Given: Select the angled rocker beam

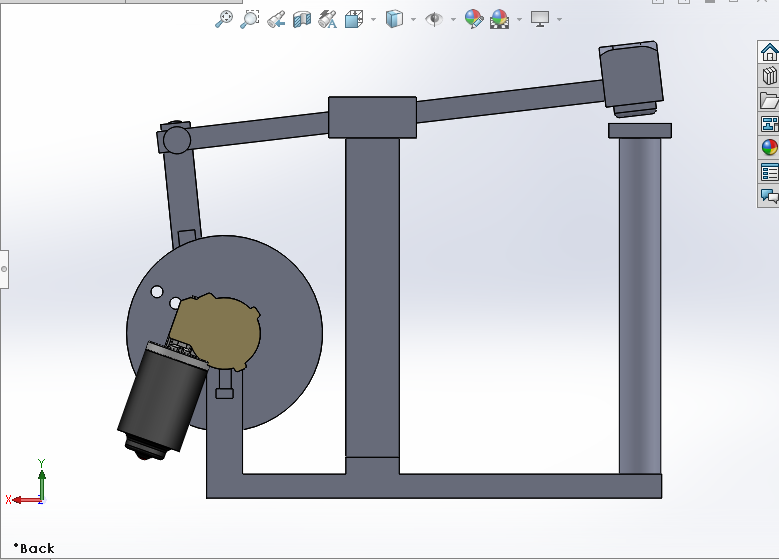Looking at the screenshot, I should [x=507, y=102].
